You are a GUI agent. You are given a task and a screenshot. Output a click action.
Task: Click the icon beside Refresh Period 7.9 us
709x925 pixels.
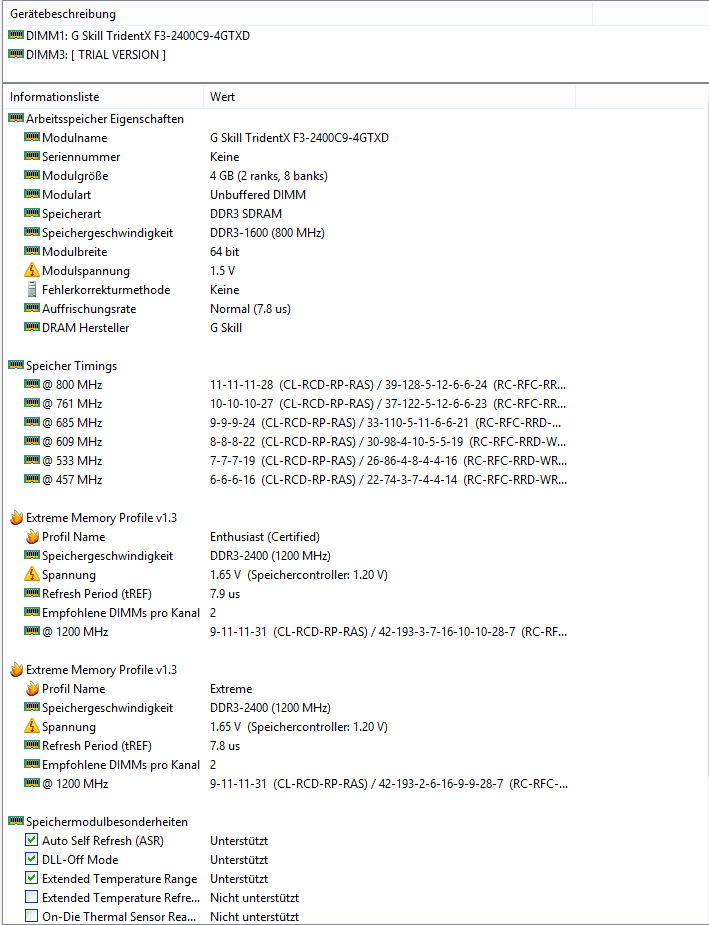coord(32,593)
